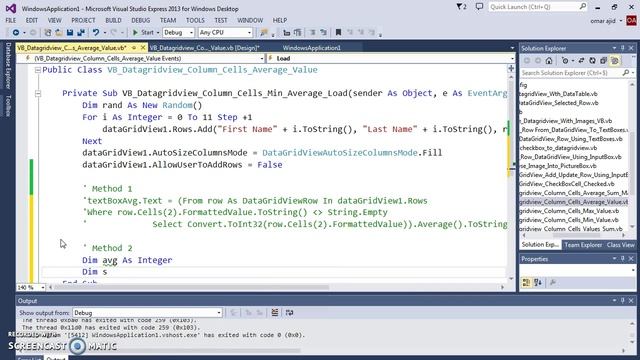Open the Start button dropdown arrow
The image size is (640, 360).
tap(158, 32)
